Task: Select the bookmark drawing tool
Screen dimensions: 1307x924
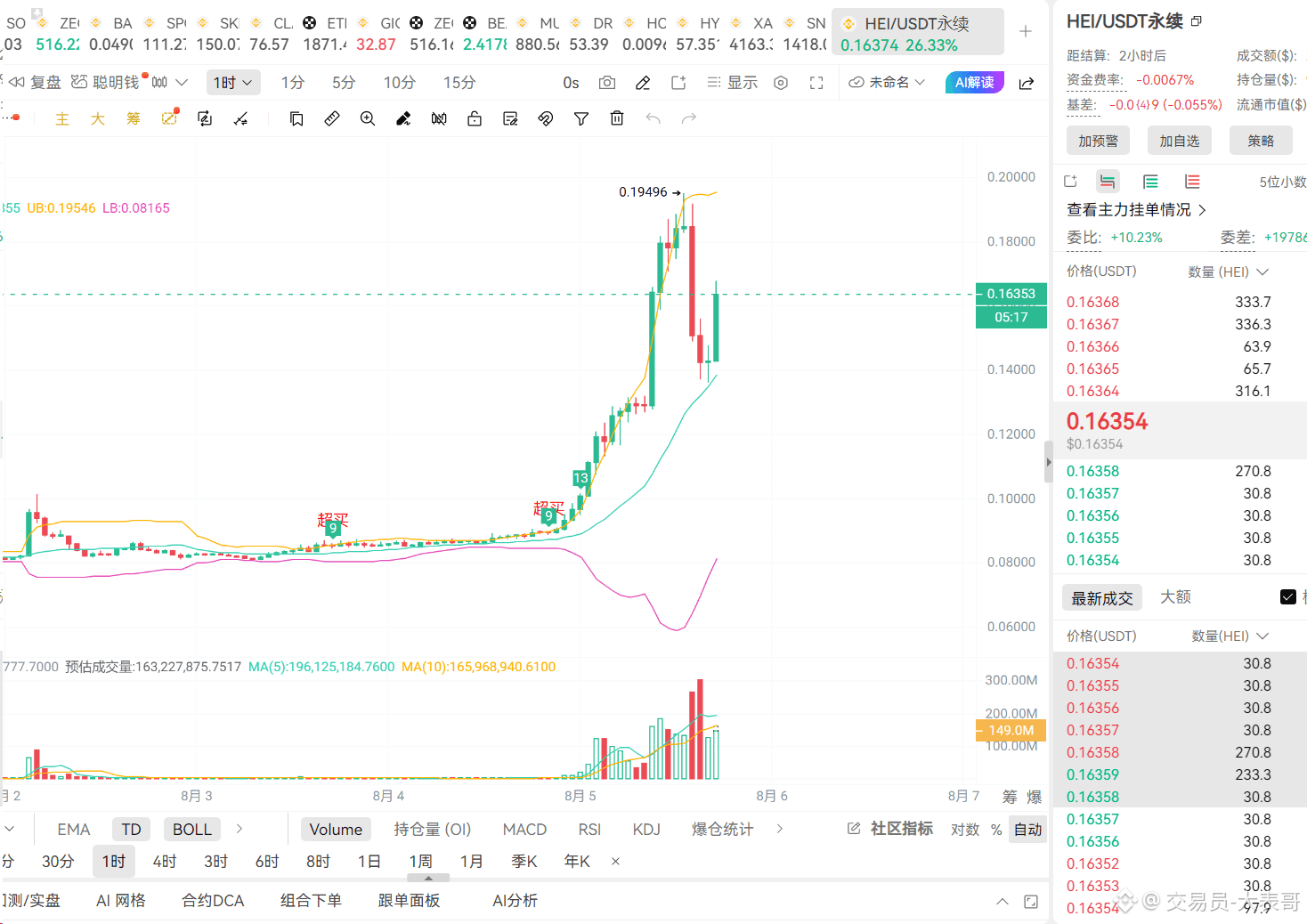Action: (x=296, y=118)
